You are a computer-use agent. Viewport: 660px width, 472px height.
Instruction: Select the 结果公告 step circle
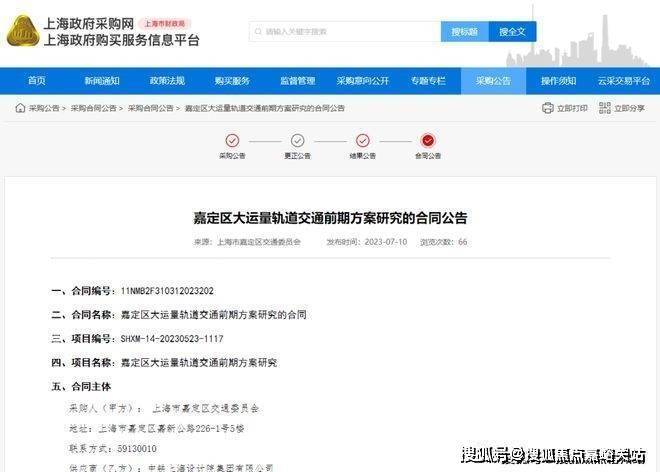pyautogui.click(x=362, y=141)
